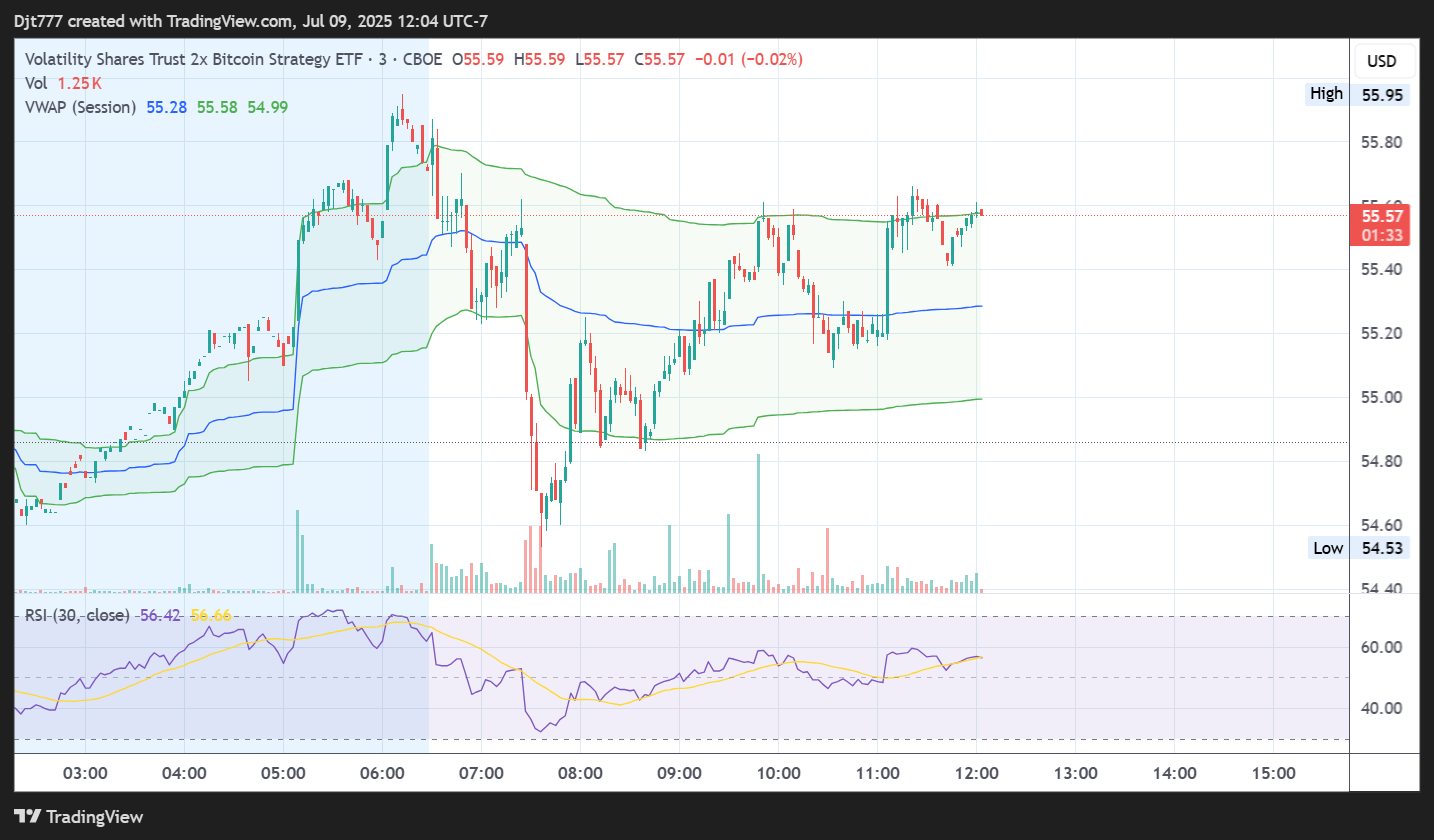Click the 55.00 price axis label

click(1381, 398)
